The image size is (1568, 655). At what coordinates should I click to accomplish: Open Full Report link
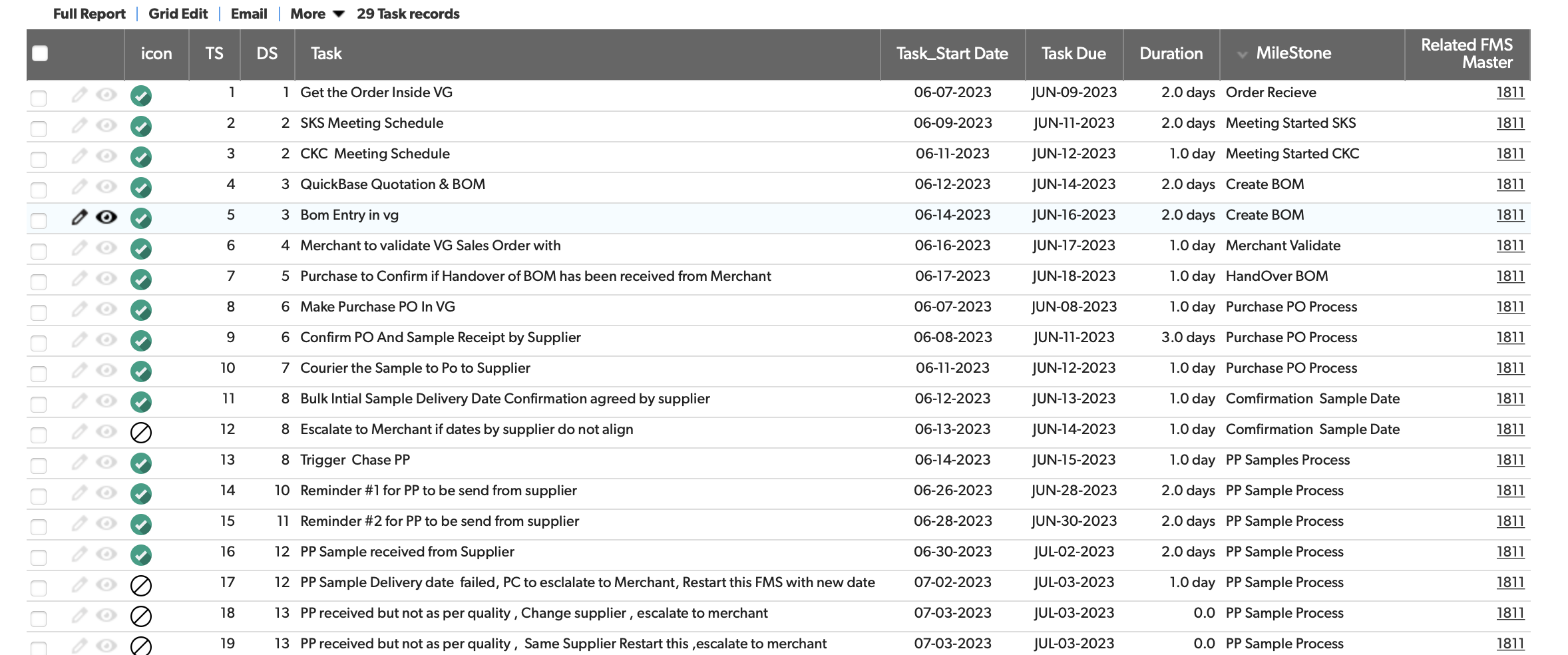tap(89, 14)
